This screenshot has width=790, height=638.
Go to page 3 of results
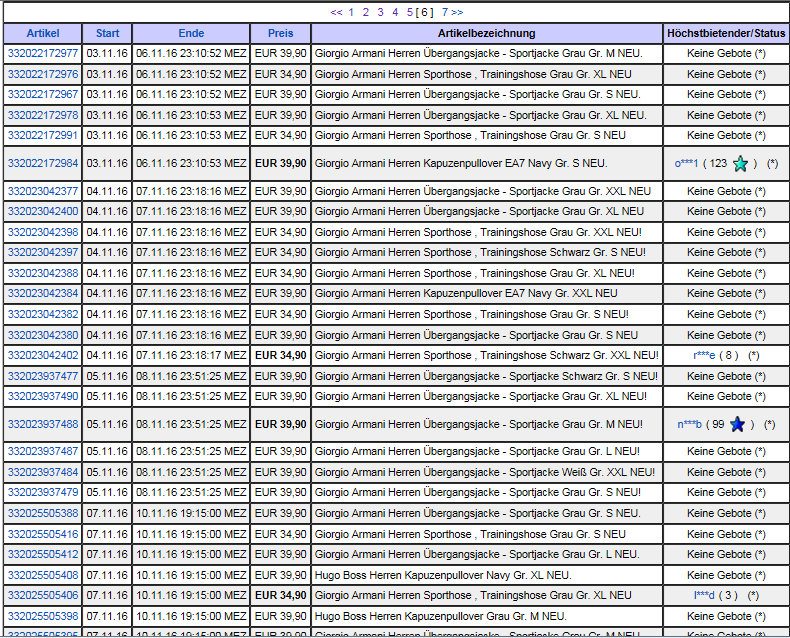[x=380, y=12]
